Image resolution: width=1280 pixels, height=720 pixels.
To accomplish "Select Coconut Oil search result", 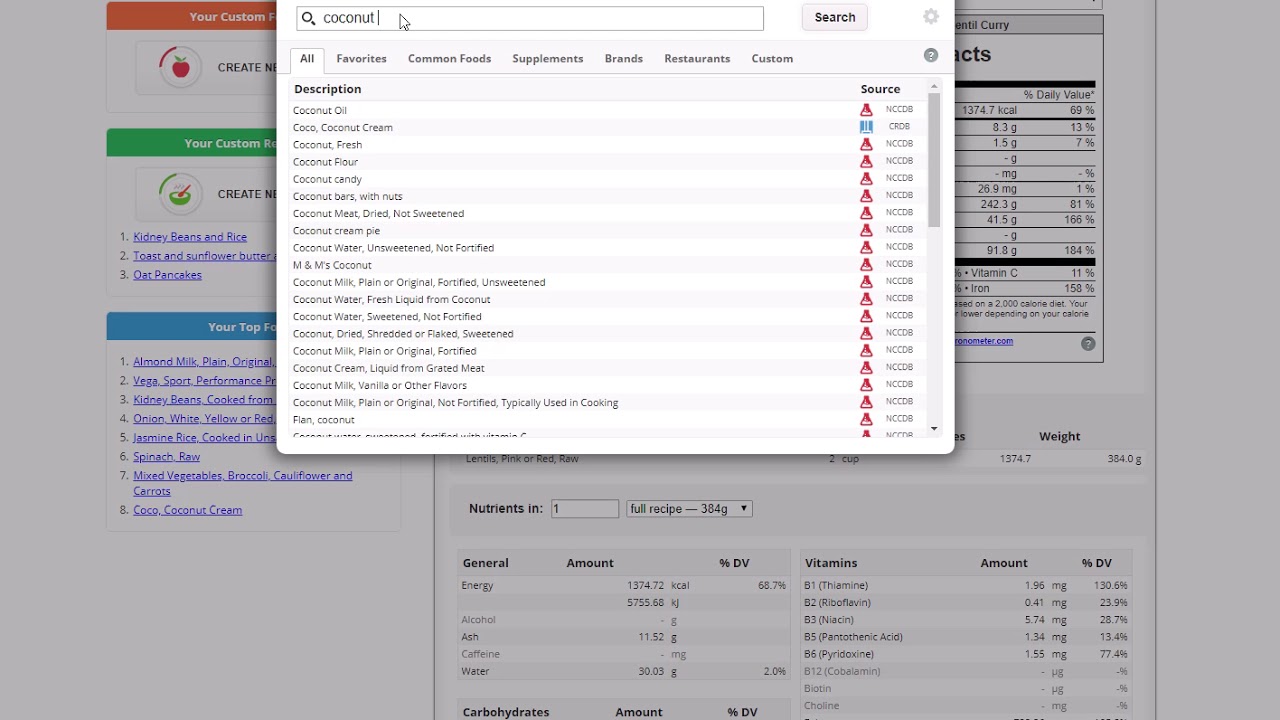I will pyautogui.click(x=320, y=110).
